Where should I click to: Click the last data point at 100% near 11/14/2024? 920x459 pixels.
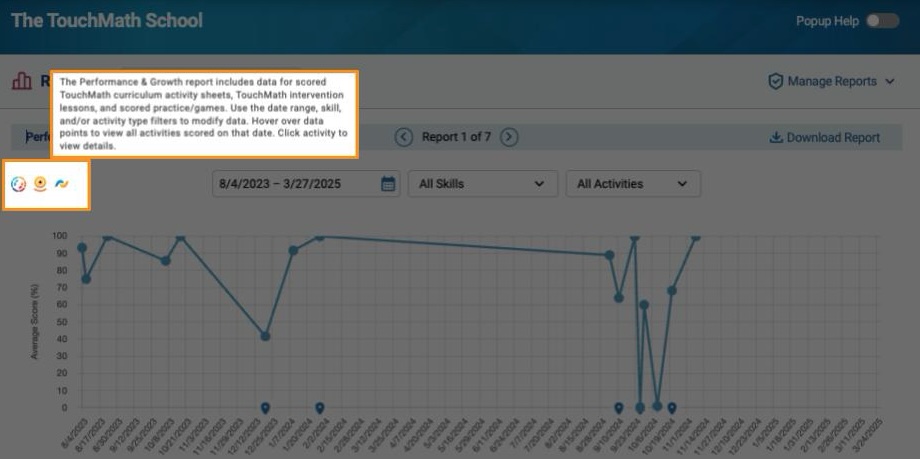coord(696,237)
